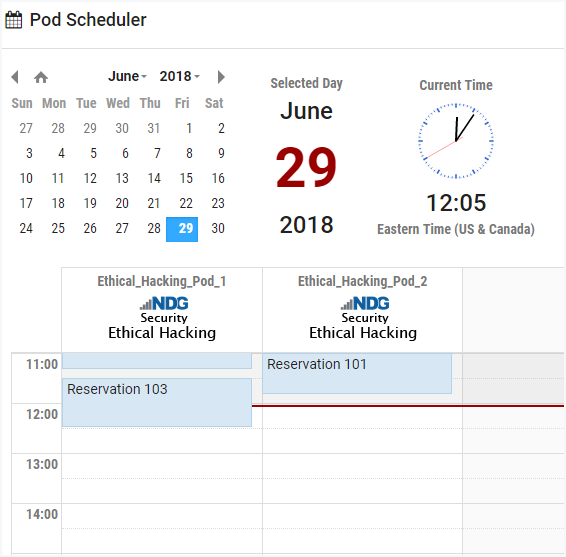The height and width of the screenshot is (557, 566).
Task: Click NDG logo under Ethical_Hacking_Pod_2
Action: [x=365, y=303]
